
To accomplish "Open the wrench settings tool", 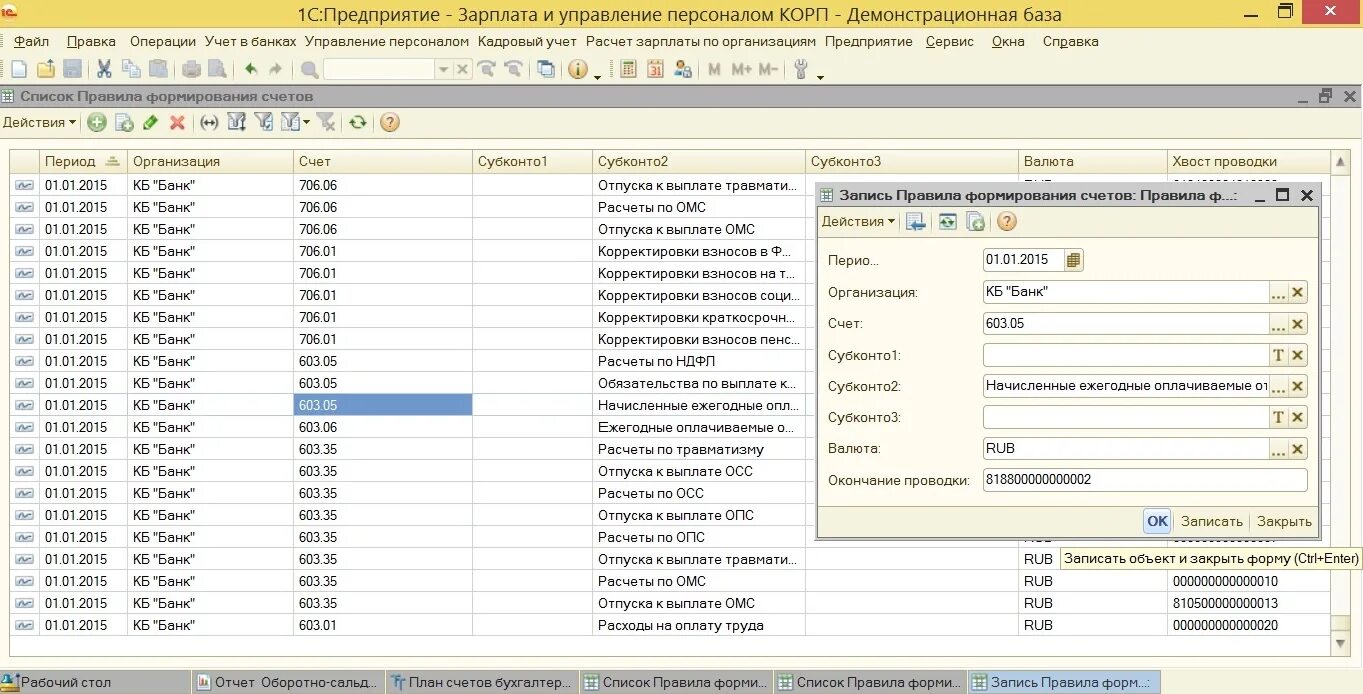I will pyautogui.click(x=800, y=69).
